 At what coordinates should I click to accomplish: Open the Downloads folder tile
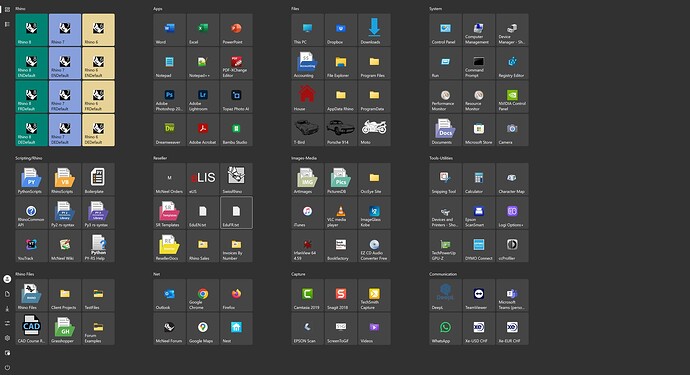tap(374, 30)
